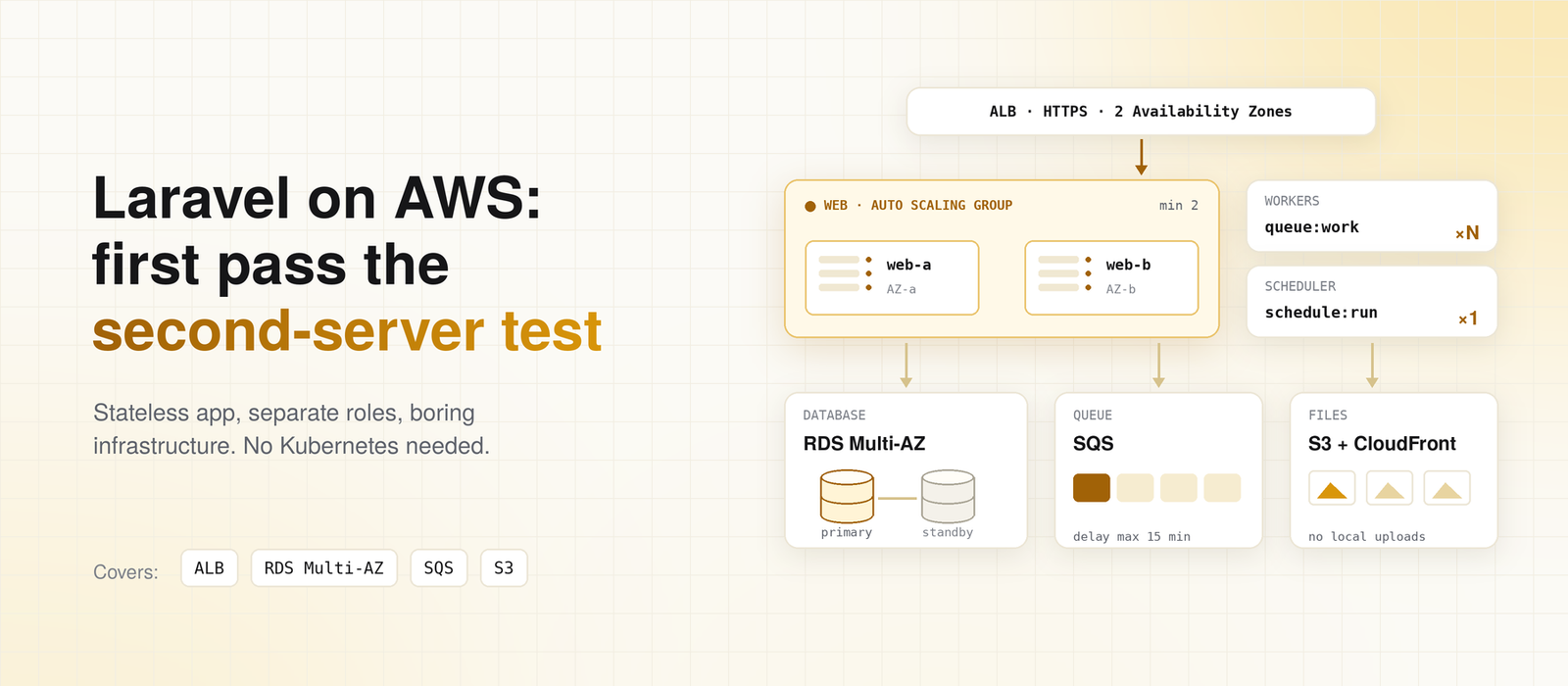Click the primary database cylinder icon
Screen dimensions: 1568x686
tap(847, 497)
